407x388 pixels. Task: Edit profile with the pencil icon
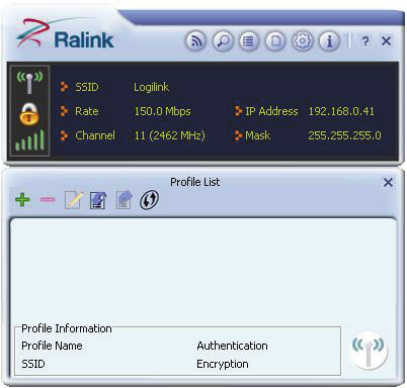74,200
